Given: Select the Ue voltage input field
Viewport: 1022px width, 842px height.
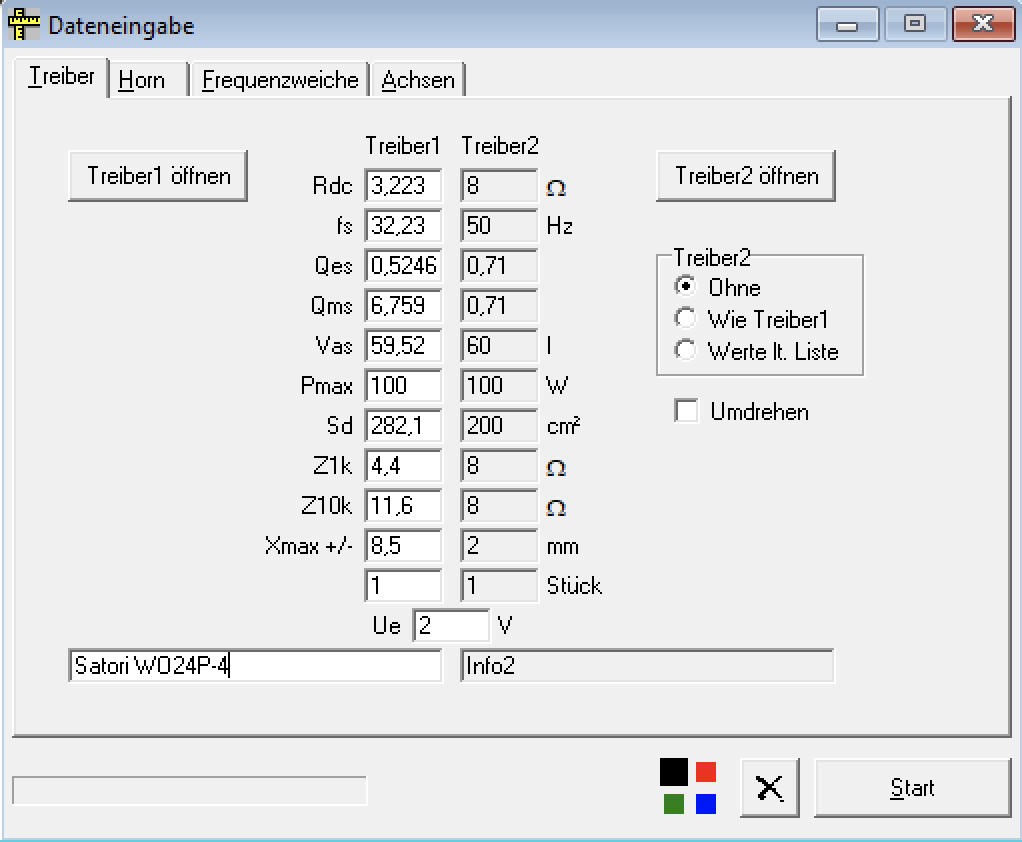Looking at the screenshot, I should (450, 626).
